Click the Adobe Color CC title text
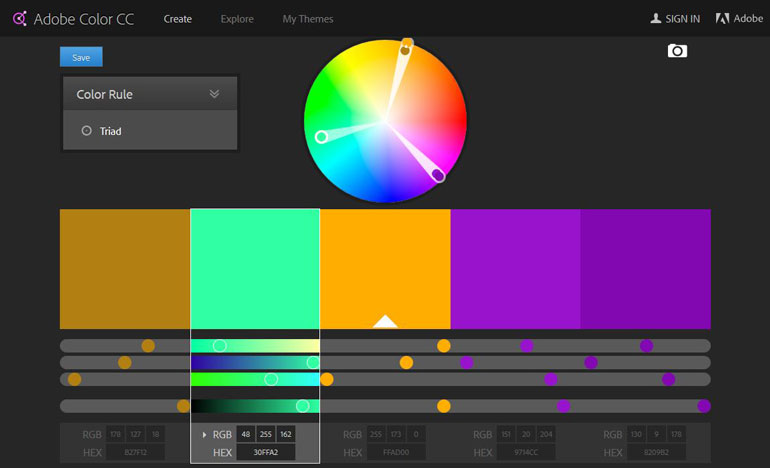The width and height of the screenshot is (770, 468). click(83, 19)
